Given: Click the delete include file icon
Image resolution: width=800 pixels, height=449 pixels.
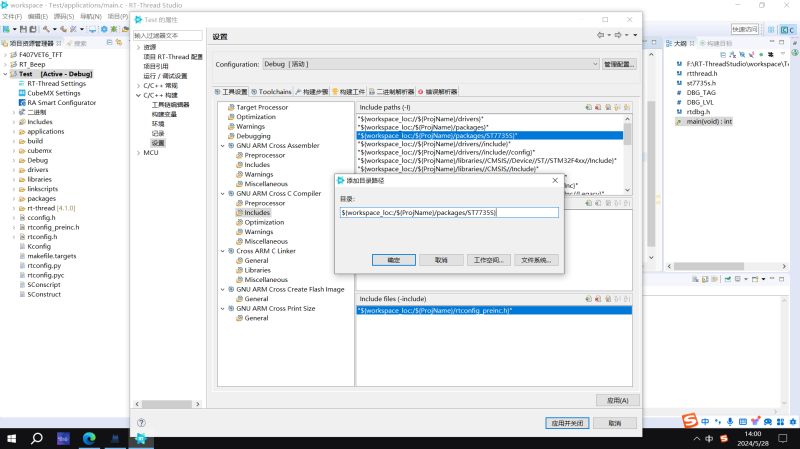Looking at the screenshot, I should click(598, 299).
